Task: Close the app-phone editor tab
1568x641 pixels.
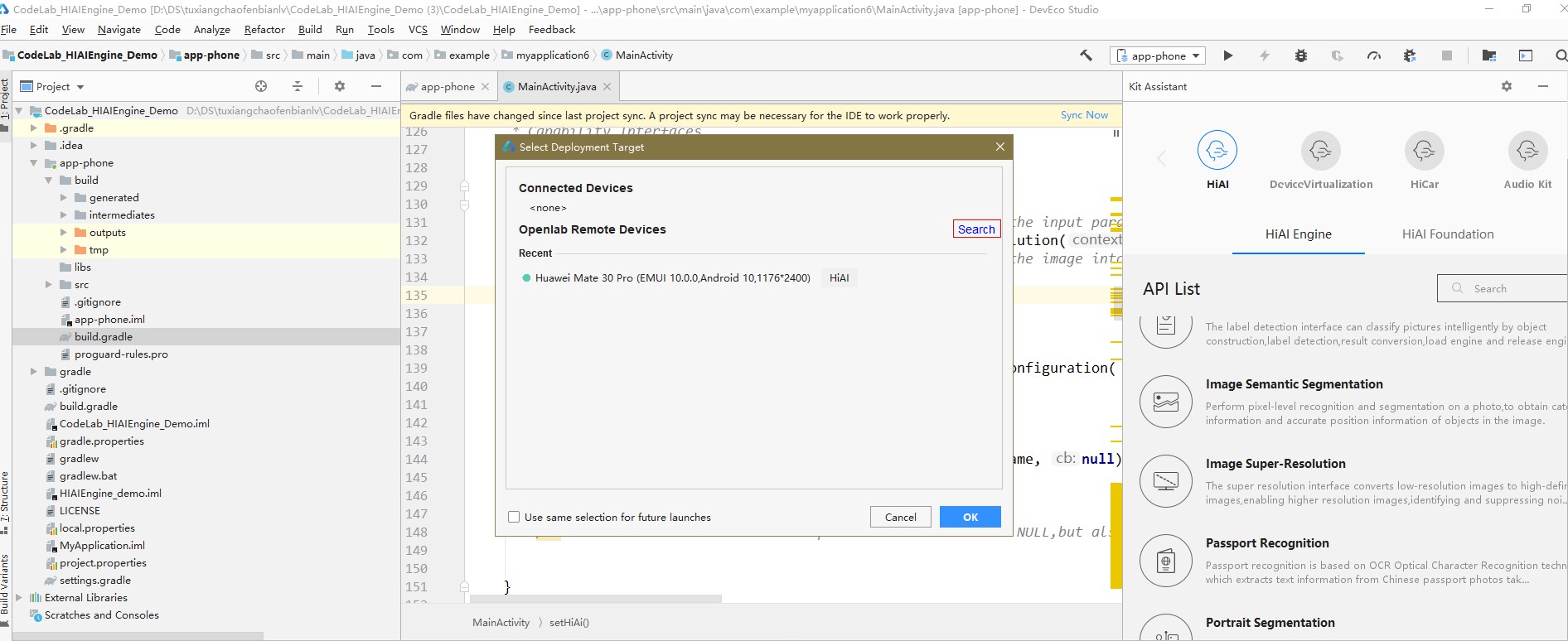Action: pos(486,86)
